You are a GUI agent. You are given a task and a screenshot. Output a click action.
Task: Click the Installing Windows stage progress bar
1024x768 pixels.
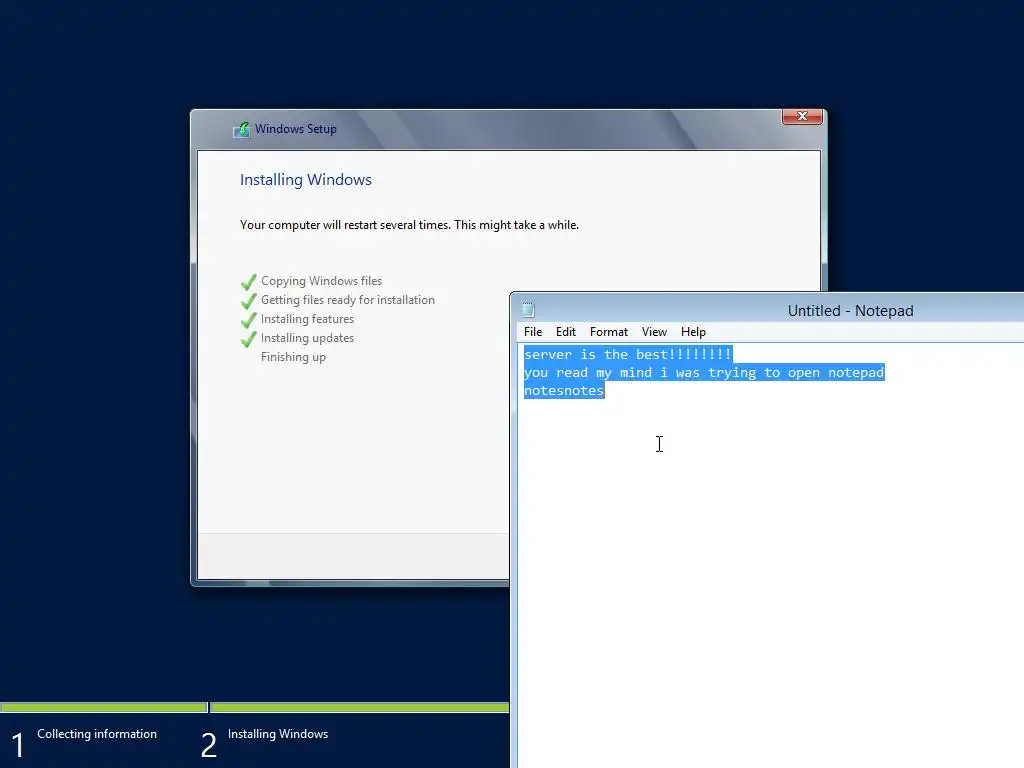[359, 707]
